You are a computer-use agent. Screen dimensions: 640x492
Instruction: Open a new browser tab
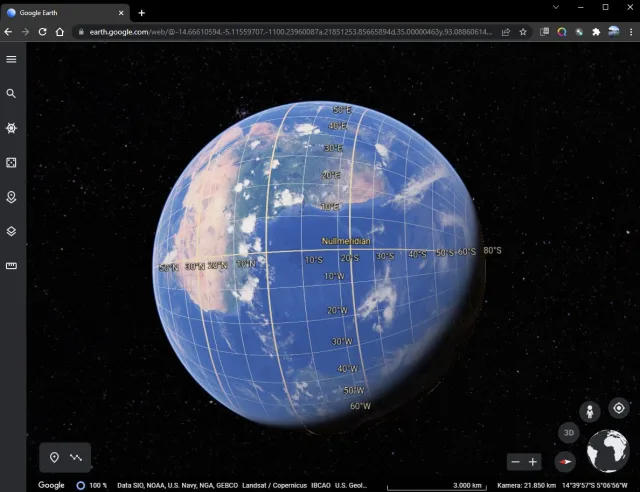142,12
